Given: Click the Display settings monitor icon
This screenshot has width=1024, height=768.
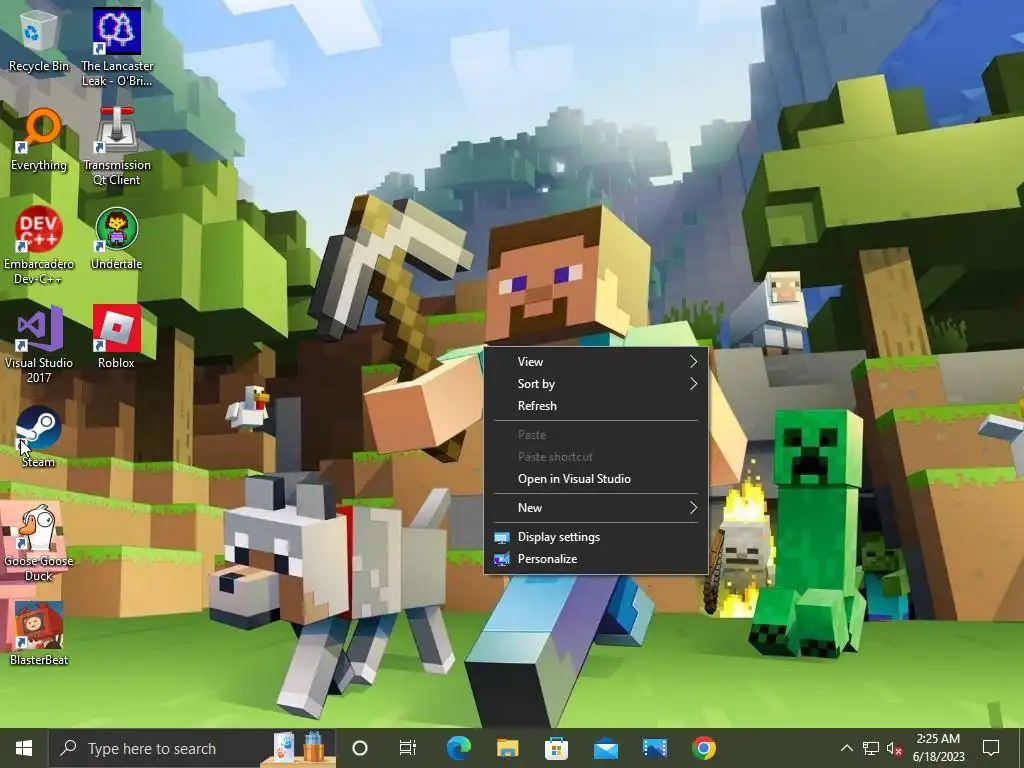Looking at the screenshot, I should coord(502,537).
